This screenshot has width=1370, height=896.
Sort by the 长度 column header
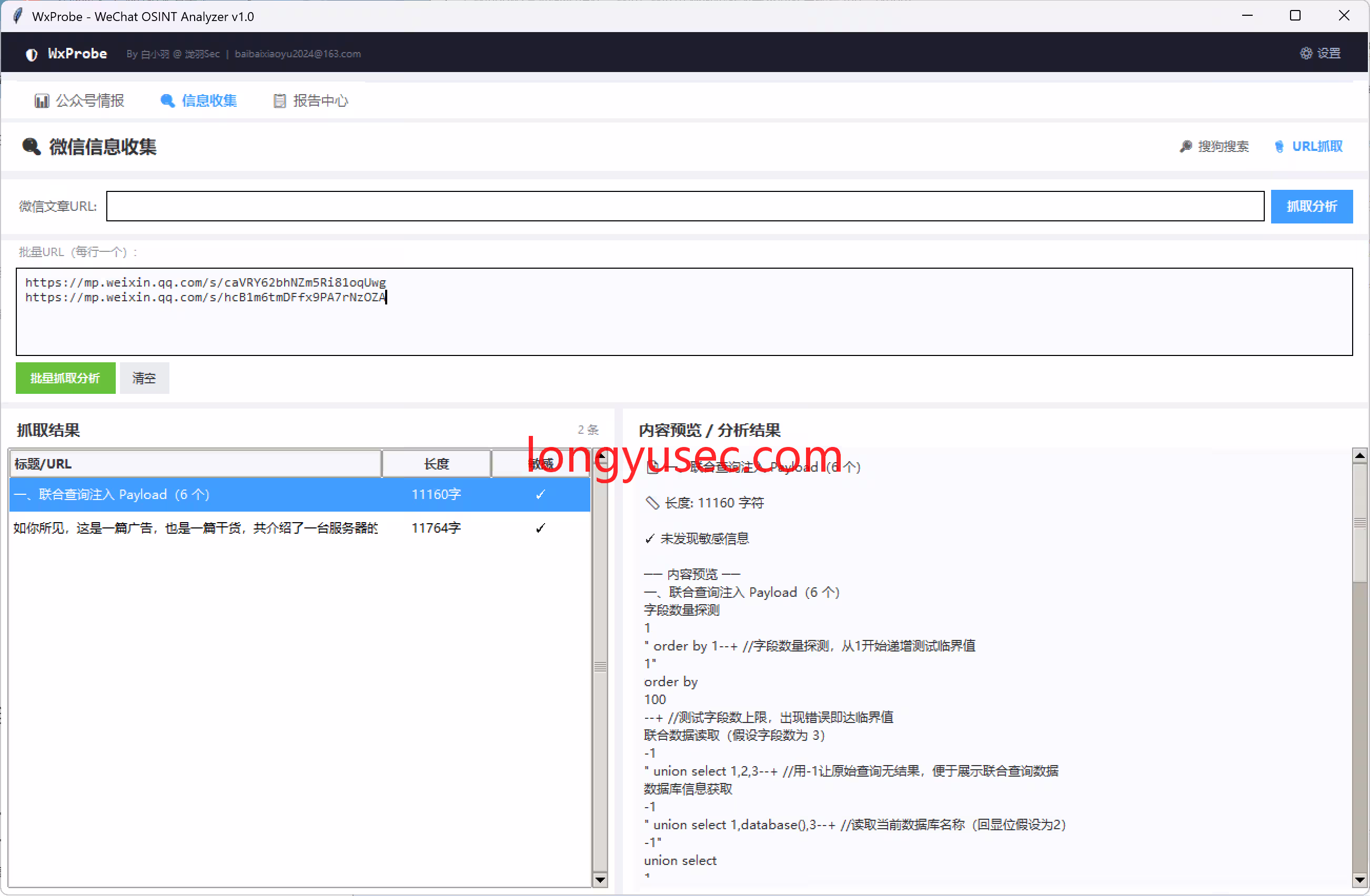436,464
